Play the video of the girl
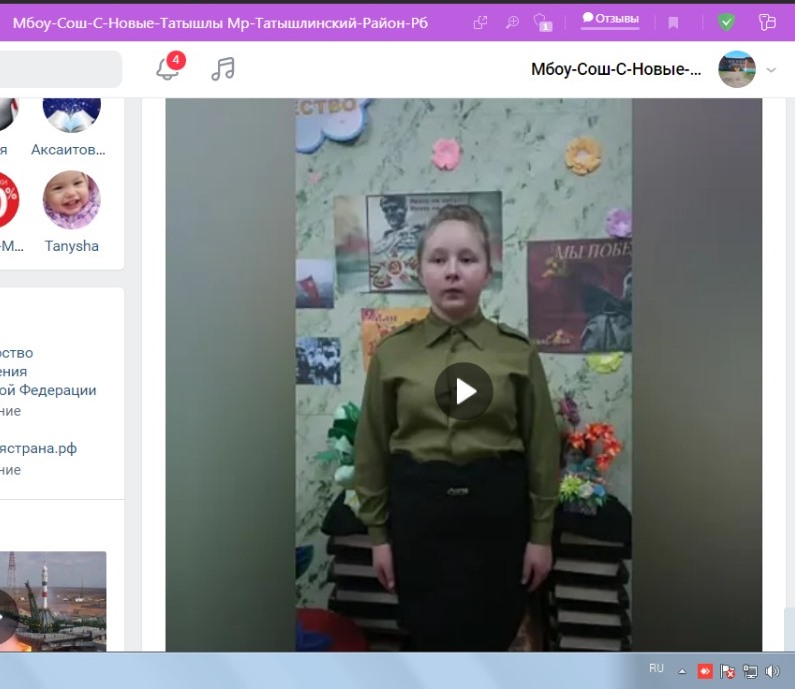This screenshot has width=795, height=689. 463,391
